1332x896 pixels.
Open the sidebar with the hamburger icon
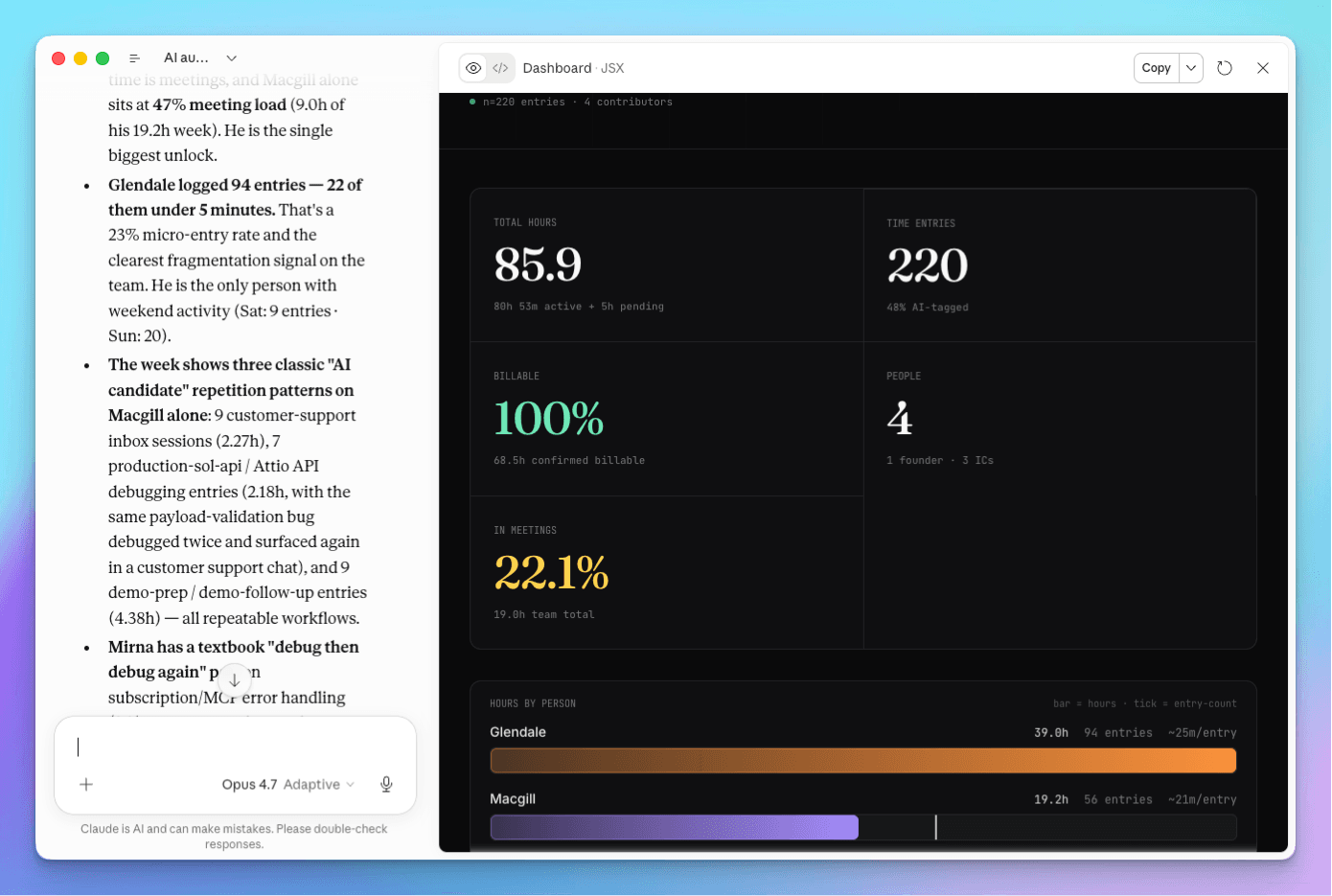tap(134, 57)
